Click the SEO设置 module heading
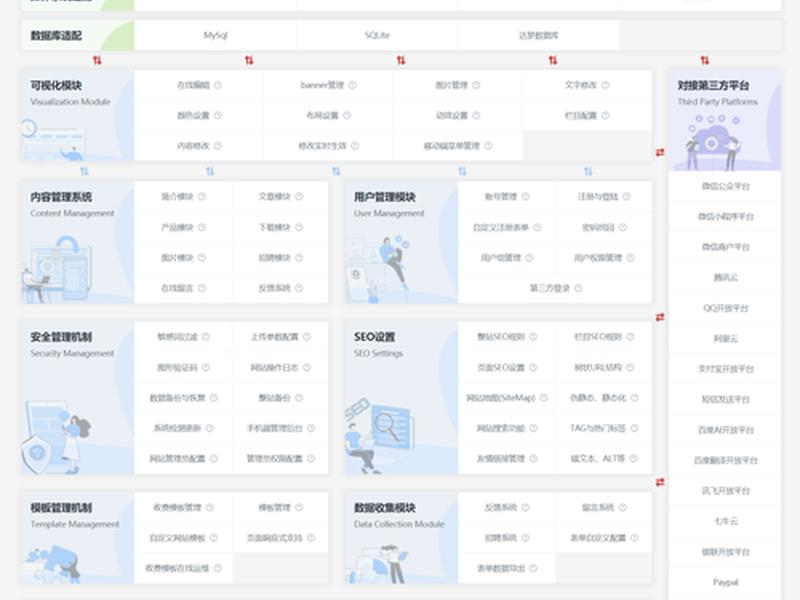Image resolution: width=800 pixels, height=600 pixels. tap(374, 337)
